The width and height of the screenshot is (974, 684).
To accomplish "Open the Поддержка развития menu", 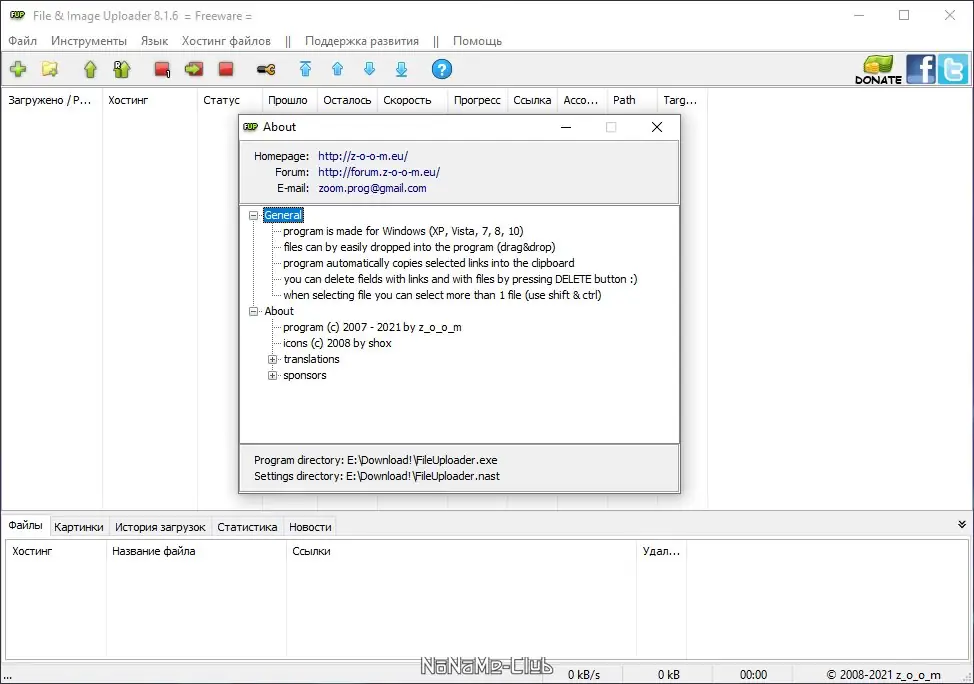I will tap(362, 41).
